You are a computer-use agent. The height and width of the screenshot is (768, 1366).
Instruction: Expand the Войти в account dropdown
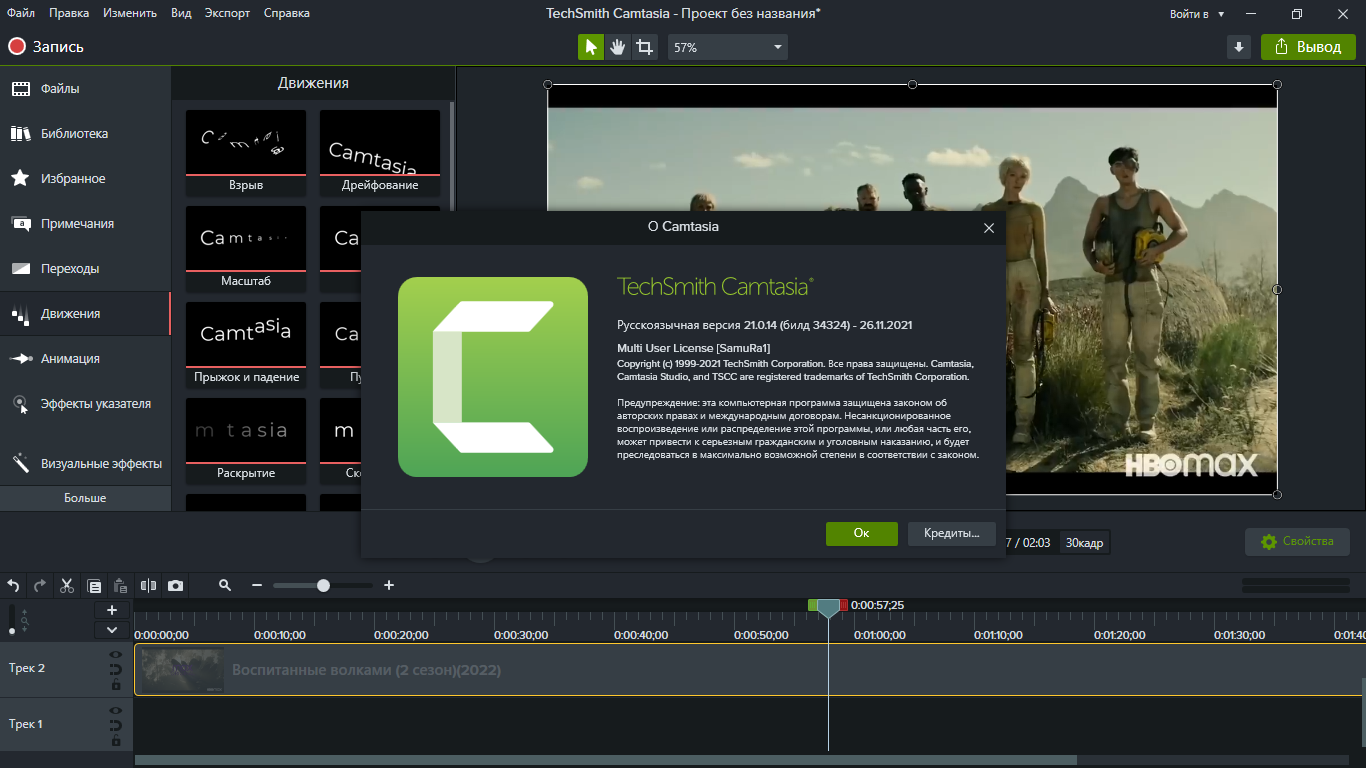(1197, 14)
